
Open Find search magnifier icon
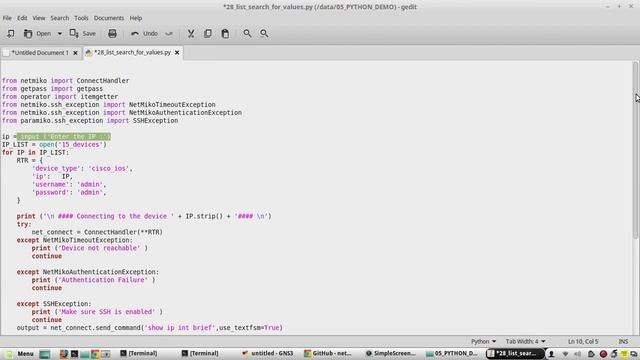click(x=247, y=33)
